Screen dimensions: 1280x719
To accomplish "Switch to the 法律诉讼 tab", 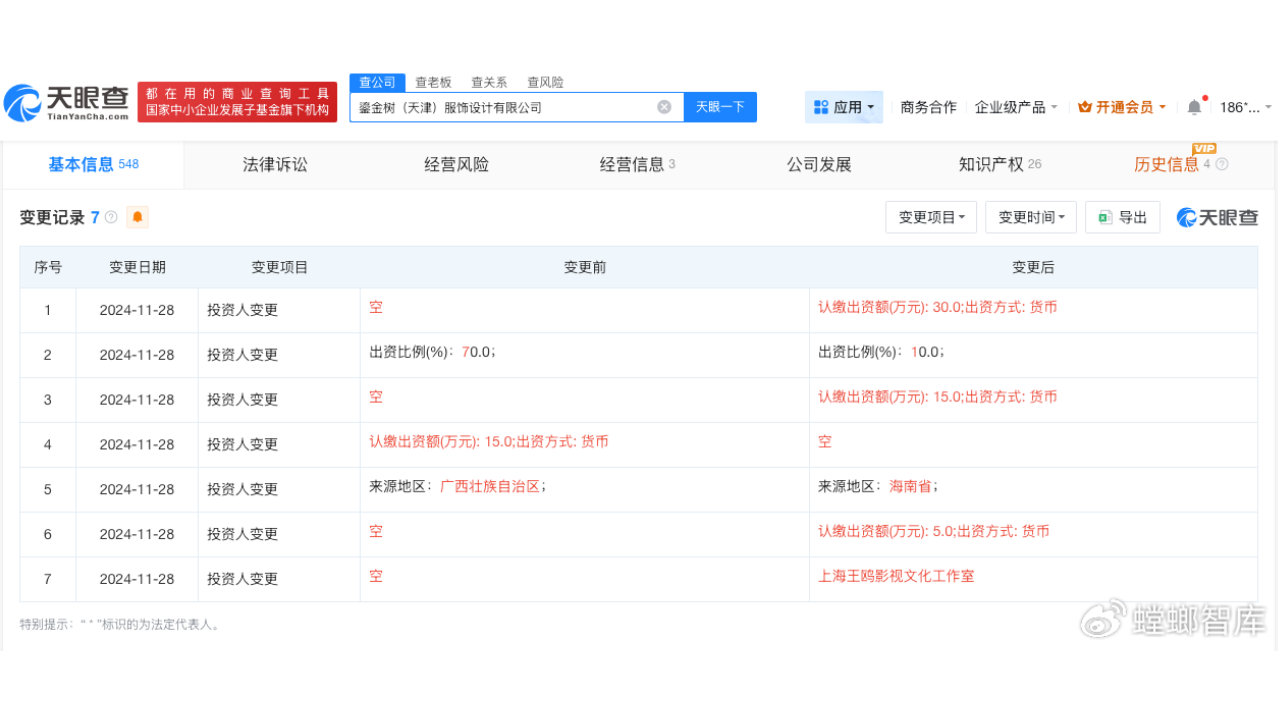I will (x=274, y=164).
